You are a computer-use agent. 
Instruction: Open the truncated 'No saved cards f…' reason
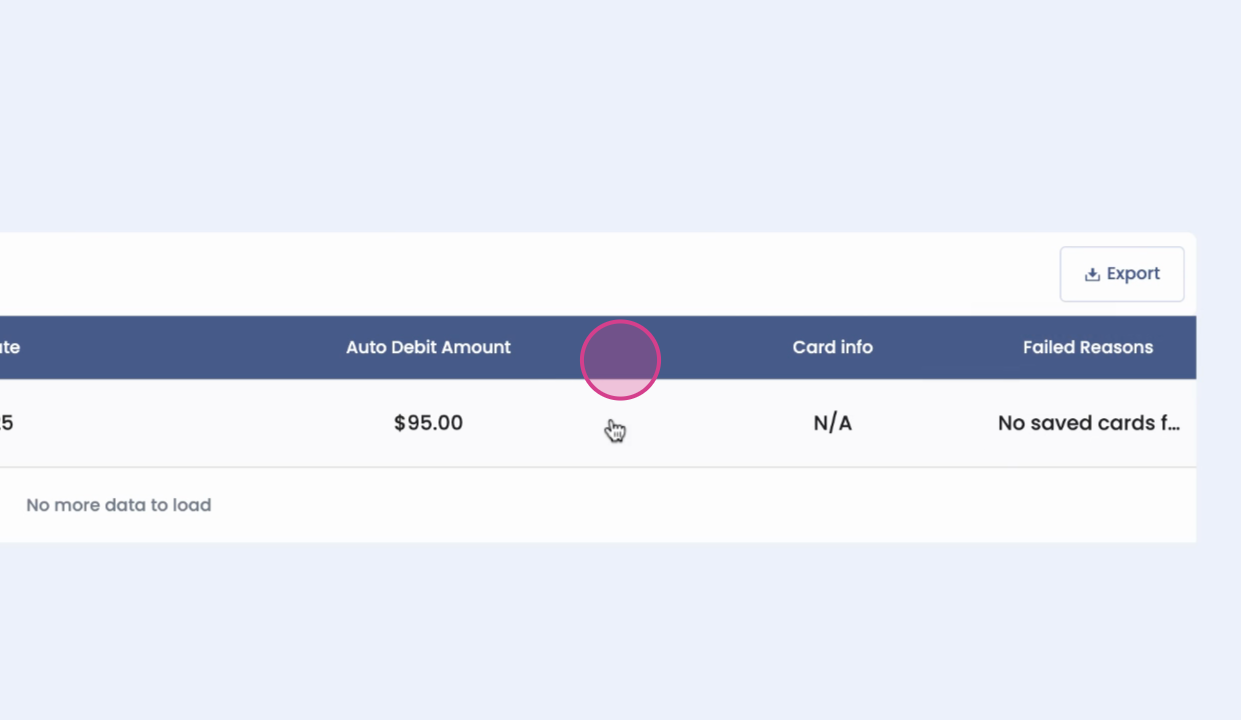coord(1089,423)
